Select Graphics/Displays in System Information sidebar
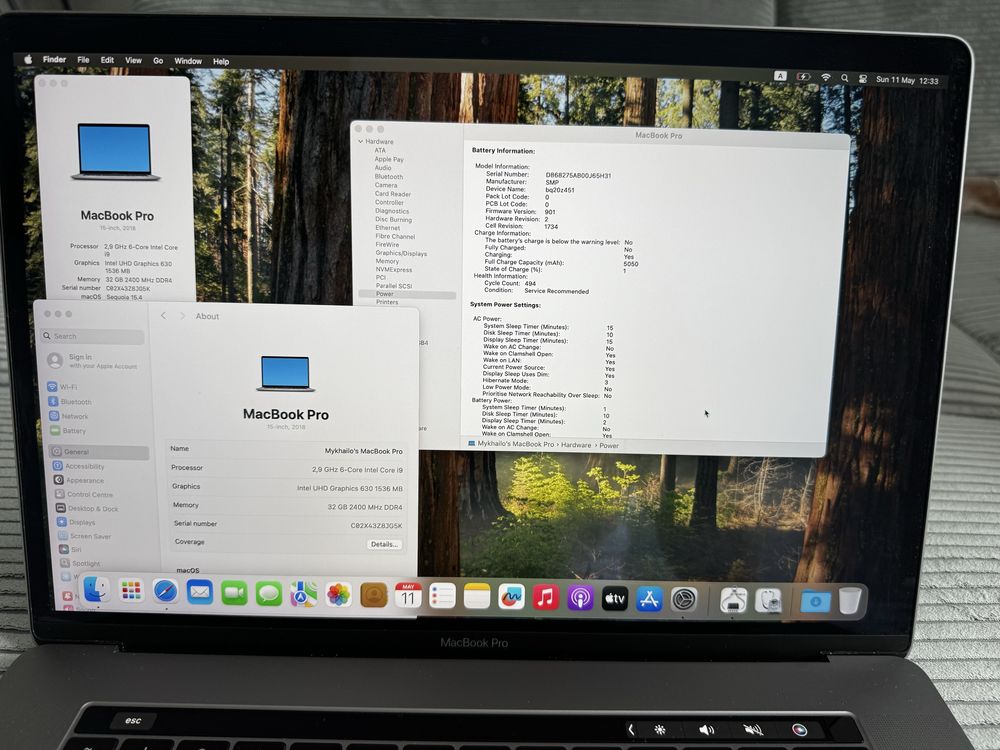Screen dimensions: 1000x750 pyautogui.click(x=401, y=253)
